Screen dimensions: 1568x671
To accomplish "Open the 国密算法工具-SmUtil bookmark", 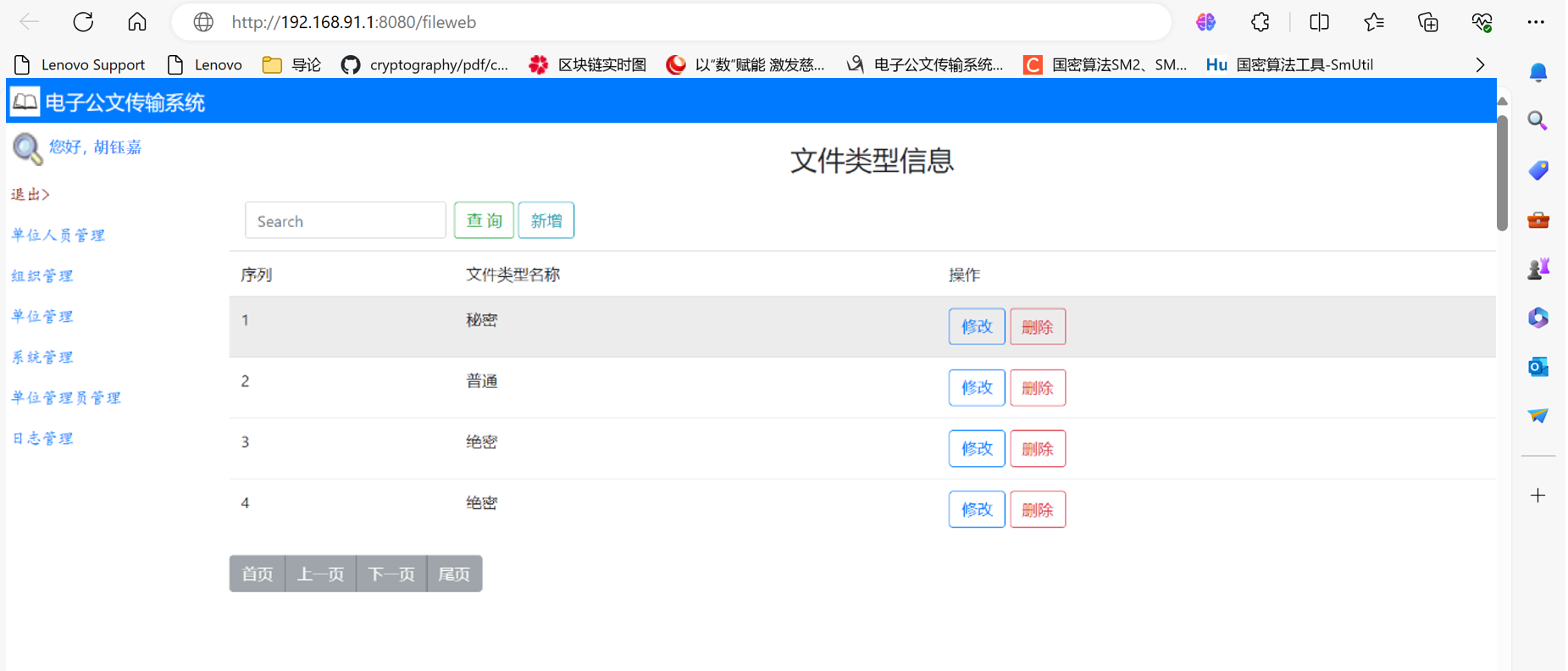I will pos(1290,64).
